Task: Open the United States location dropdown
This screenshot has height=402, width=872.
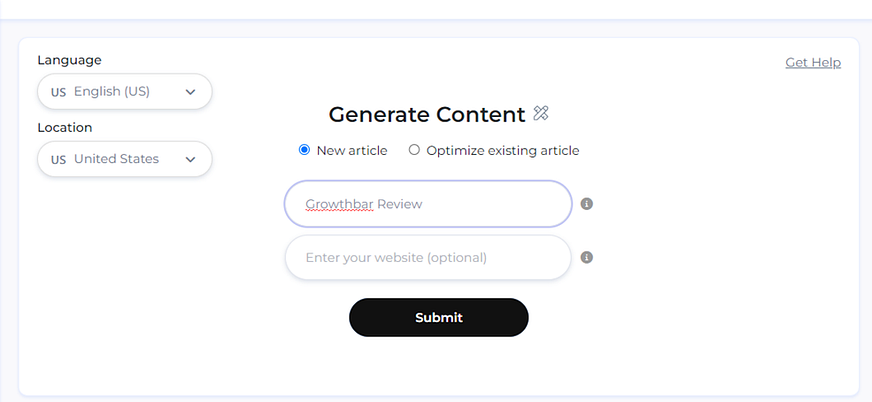Action: pos(124,159)
